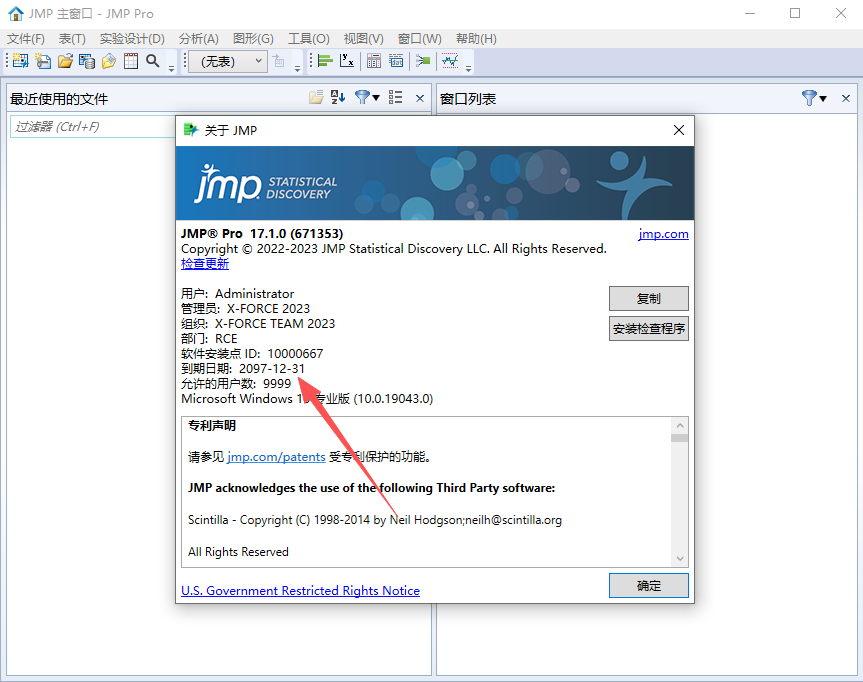Click the A-Z sort icon in recent files
Viewport: 863px width, 682px height.
click(x=338, y=97)
